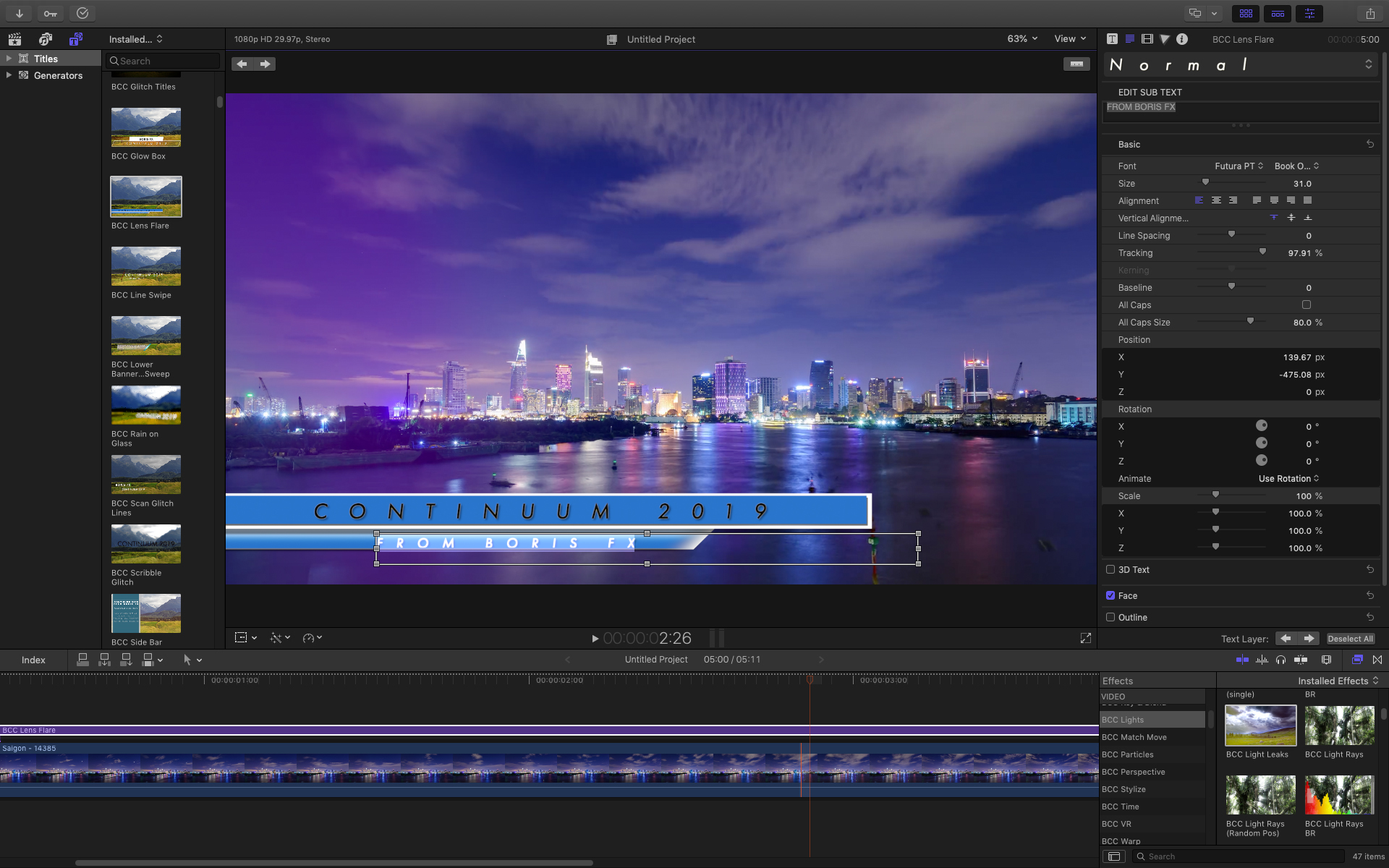Adjust the All Caps Size slider
This screenshot has width=1389, height=868.
click(1250, 321)
